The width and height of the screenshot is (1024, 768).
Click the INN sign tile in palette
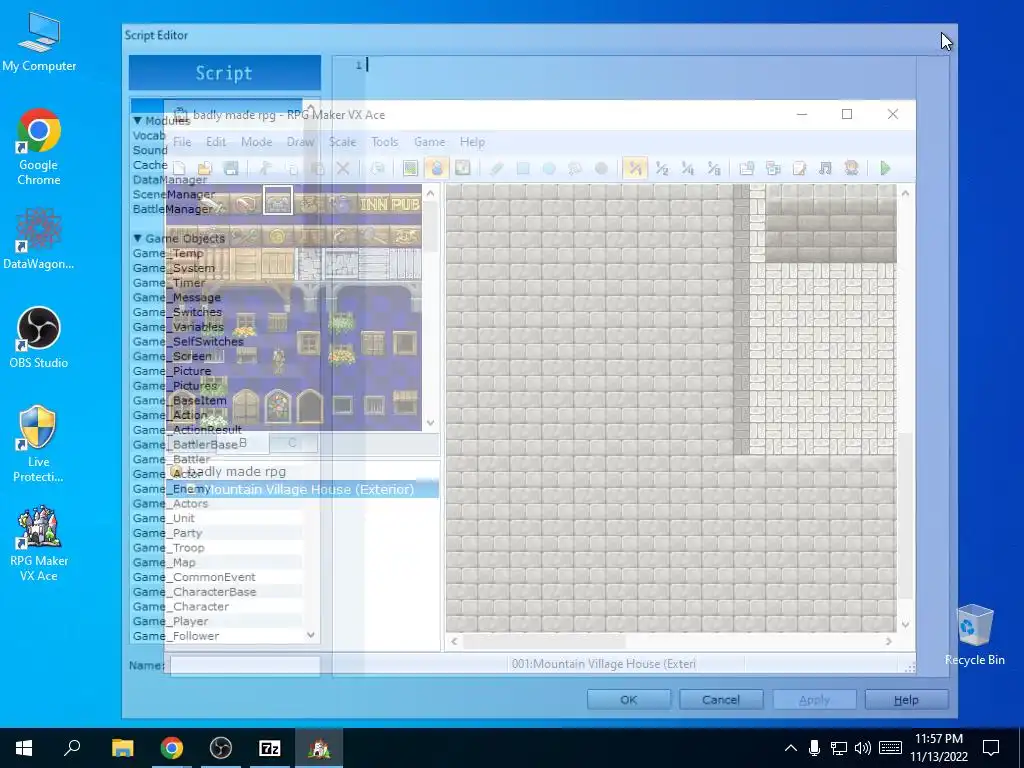click(x=374, y=204)
